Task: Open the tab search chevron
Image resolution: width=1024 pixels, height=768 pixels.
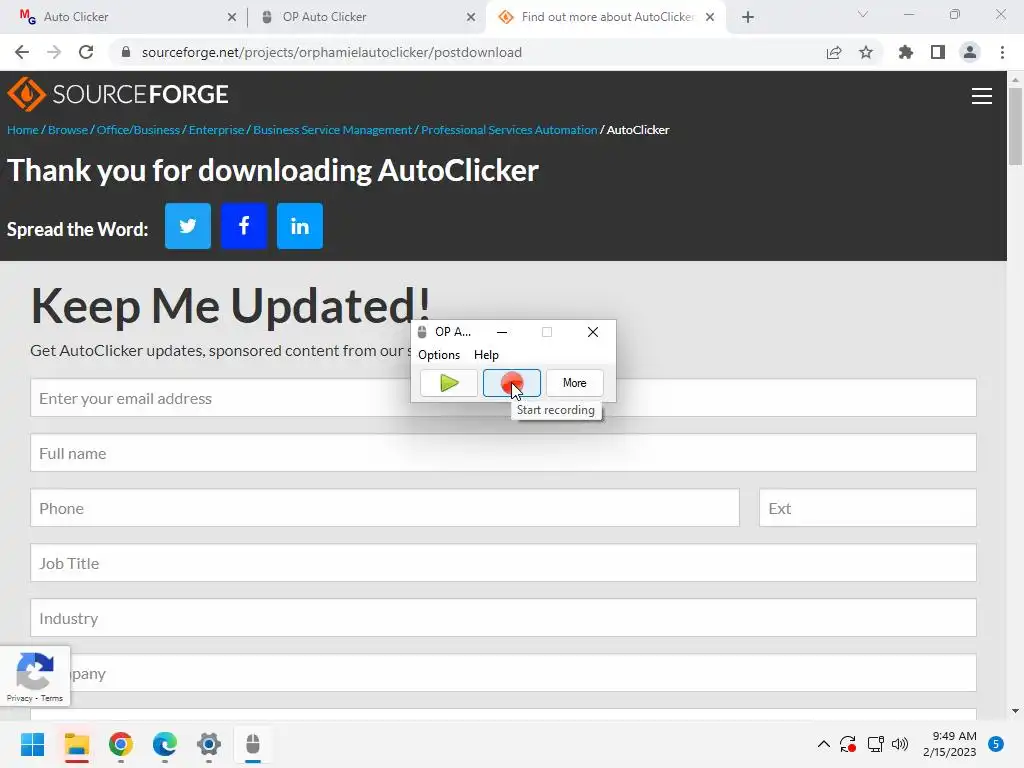Action: pos(863,14)
